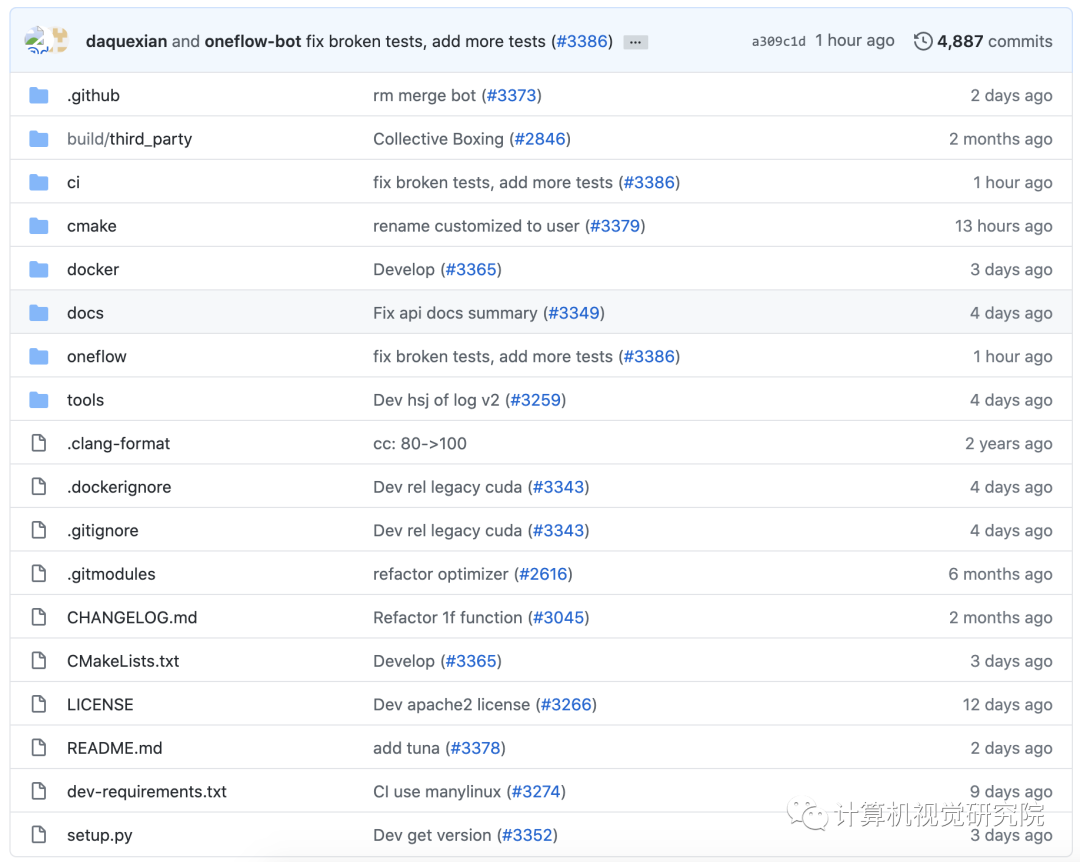Open the daquexian author profile
The width and height of the screenshot is (1080, 862).
126,41
